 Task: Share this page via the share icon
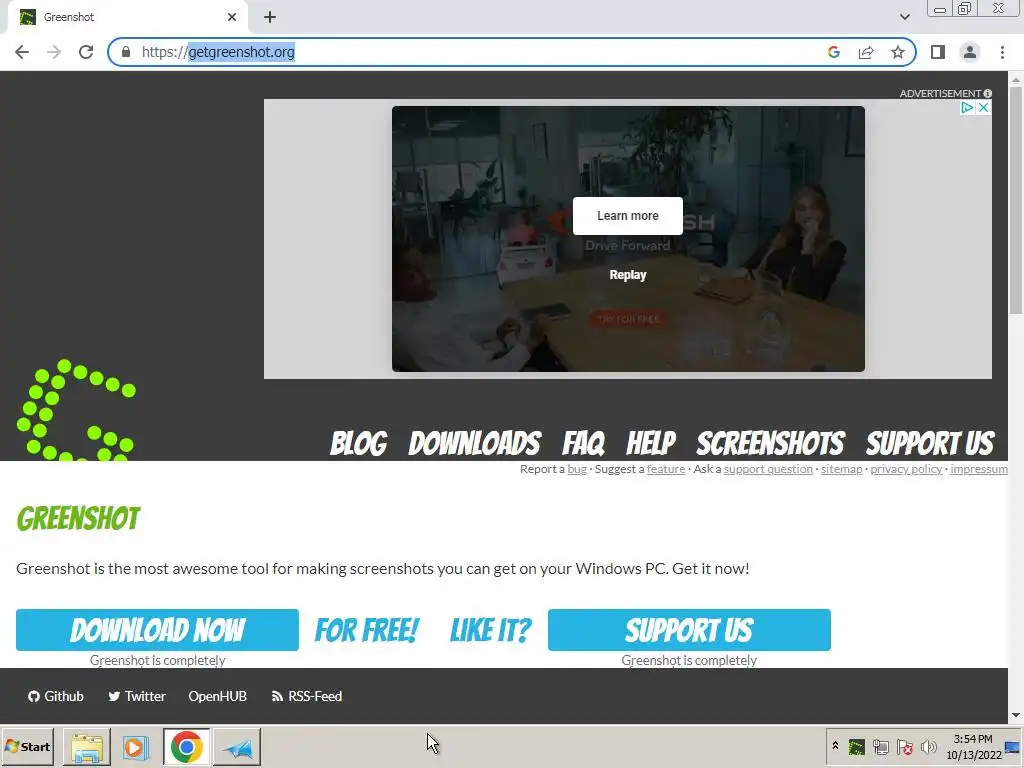coord(866,52)
